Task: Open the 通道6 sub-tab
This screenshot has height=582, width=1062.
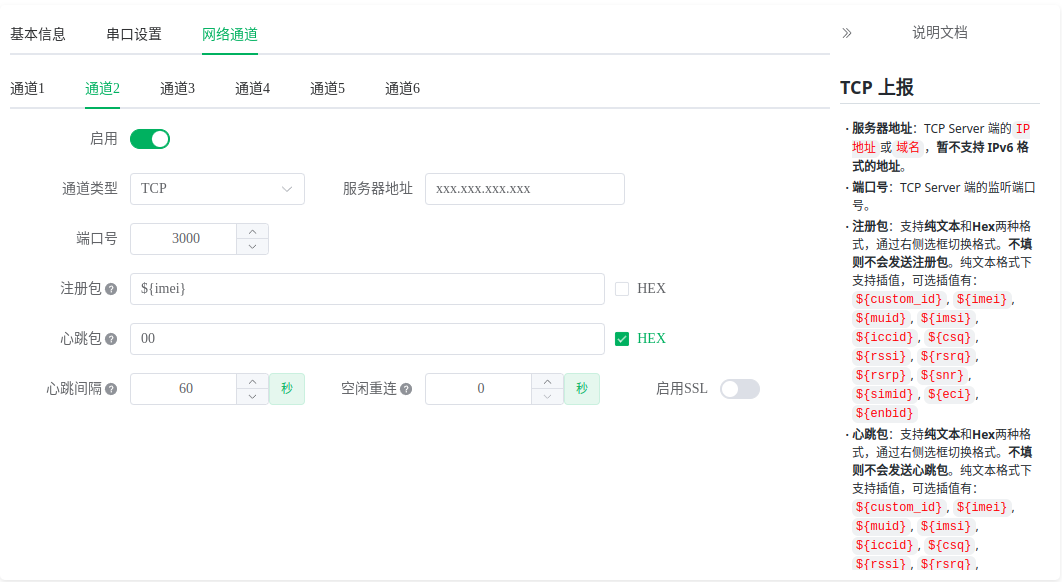Action: coord(402,88)
